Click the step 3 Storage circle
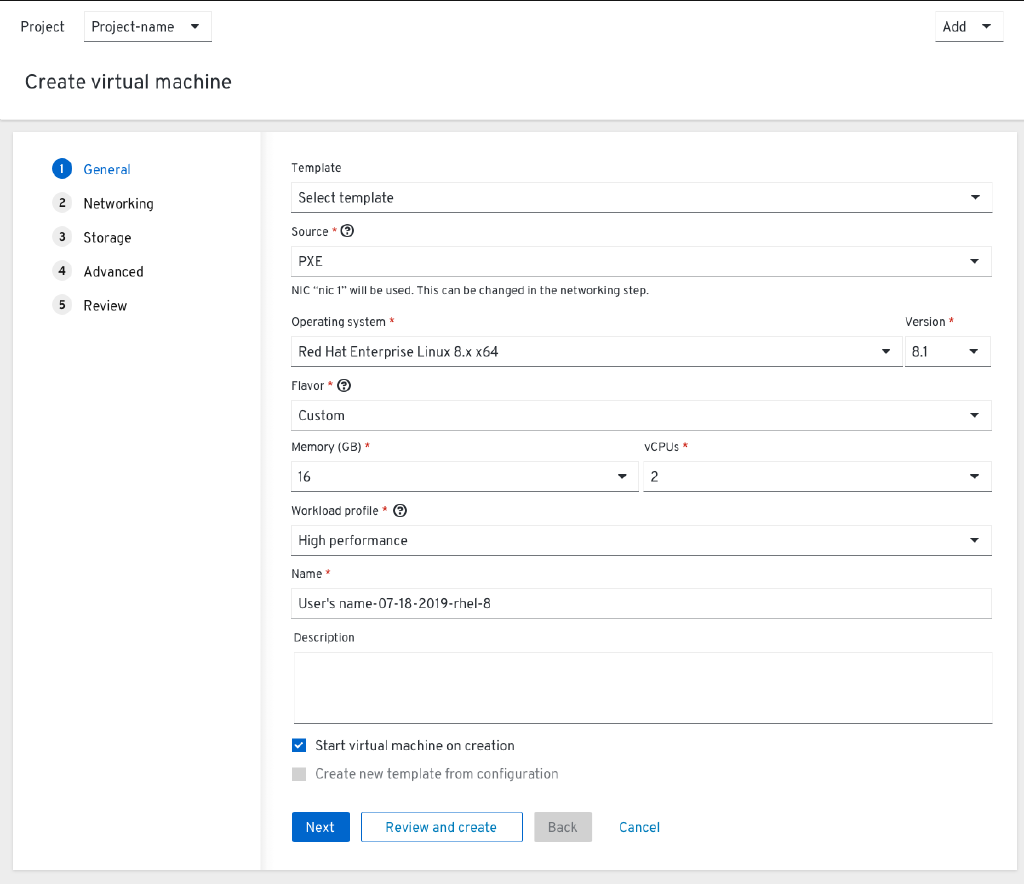Screen dimensions: 1024x884 click(x=61, y=237)
